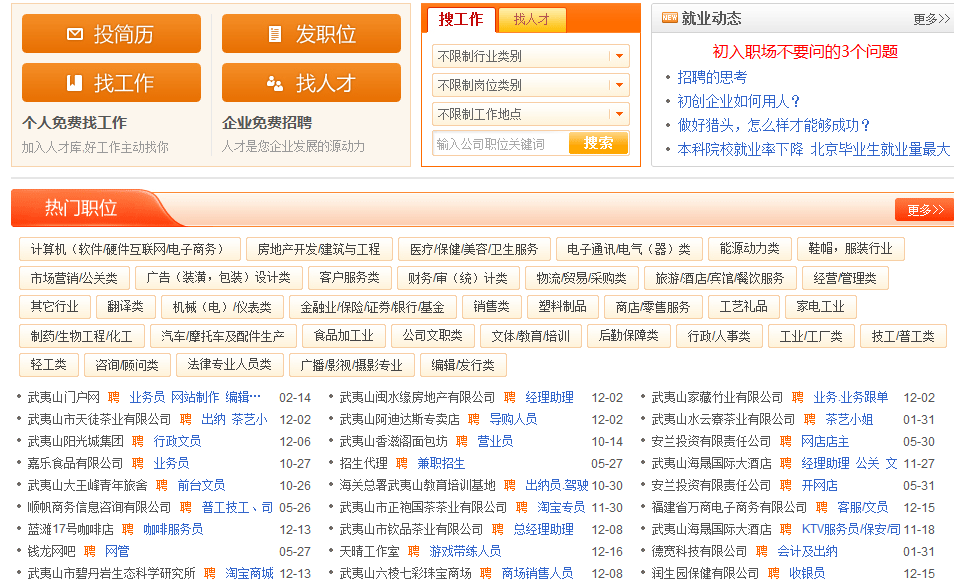Open the 不限制行业类别 dropdown
Screen dimensions: 954x587
coord(531,56)
